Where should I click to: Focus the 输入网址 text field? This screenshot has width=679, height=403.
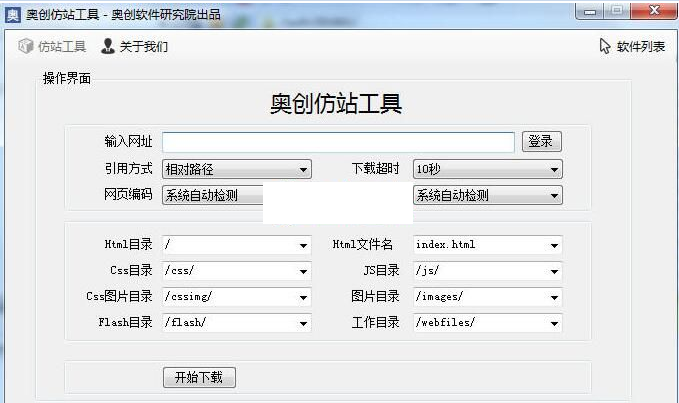tap(338, 142)
